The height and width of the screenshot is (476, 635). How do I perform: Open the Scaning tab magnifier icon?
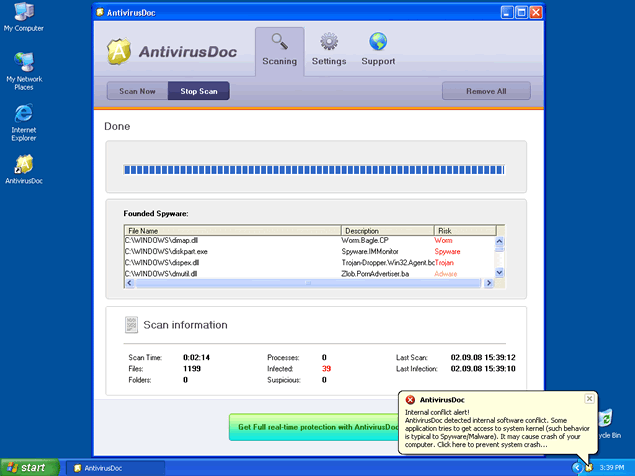click(x=279, y=42)
